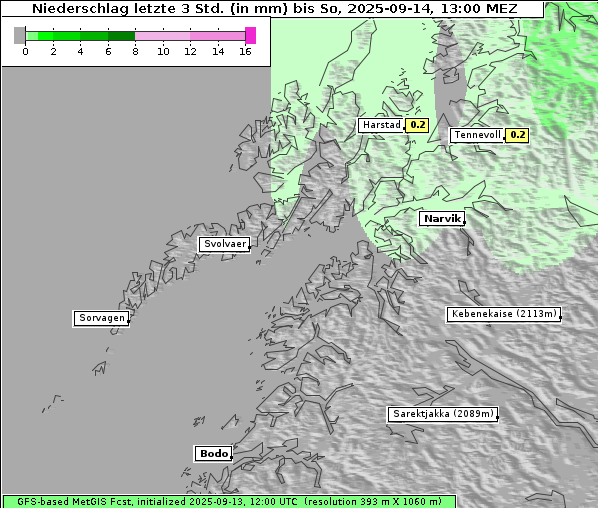Click the Kebenekaise (2113m) peak label
The height and width of the screenshot is (508, 598).
[503, 314]
